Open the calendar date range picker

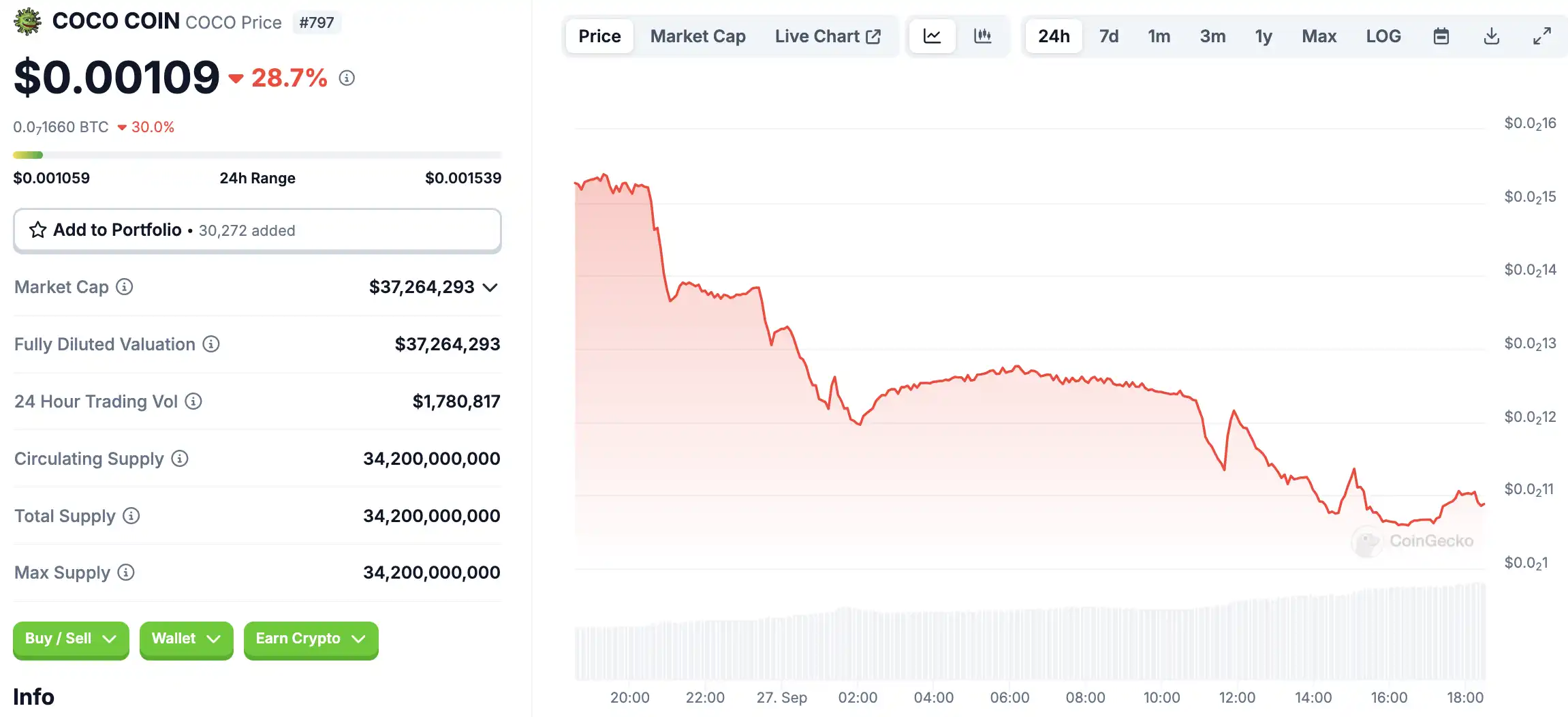[x=1441, y=36]
